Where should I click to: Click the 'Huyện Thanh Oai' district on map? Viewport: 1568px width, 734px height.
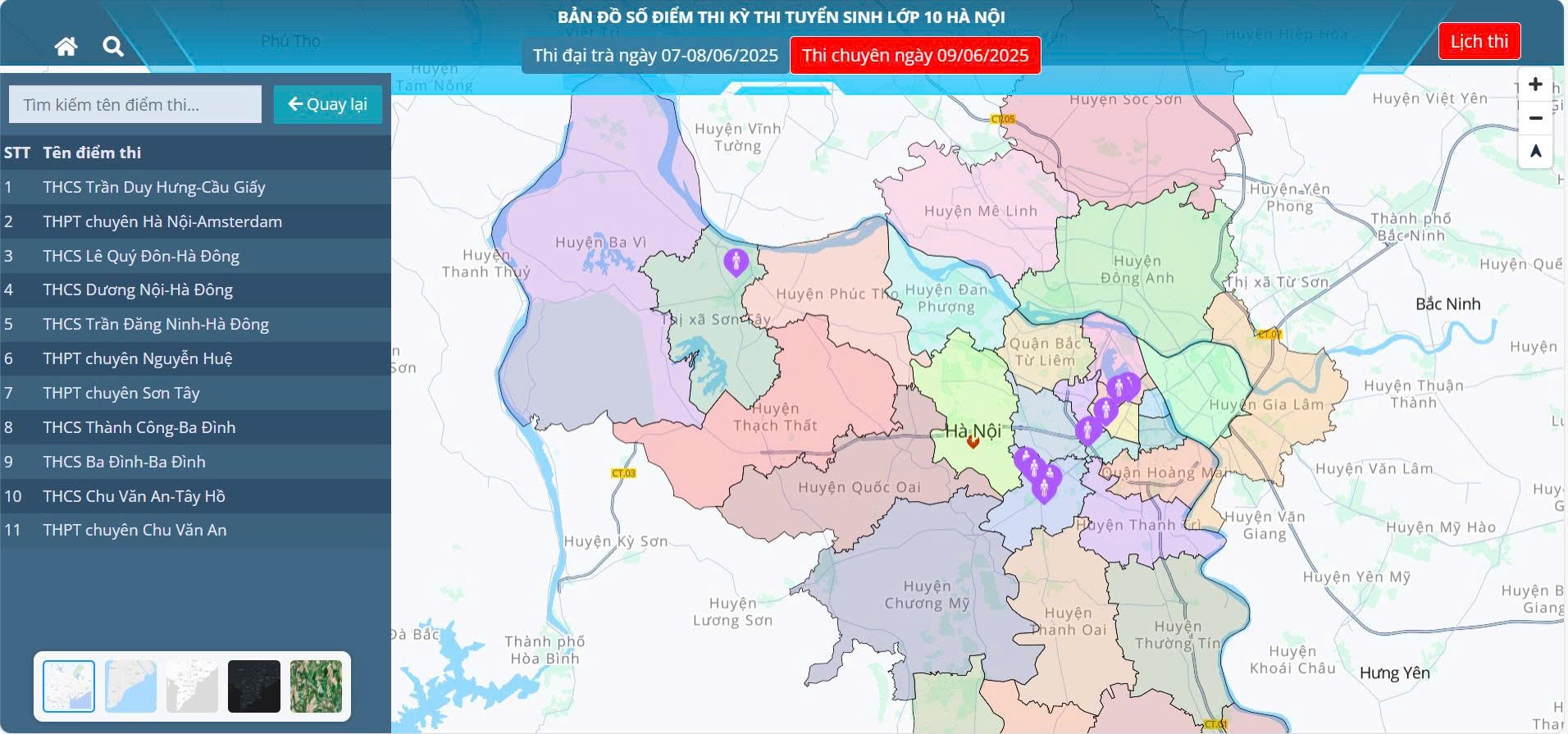pos(1068,622)
